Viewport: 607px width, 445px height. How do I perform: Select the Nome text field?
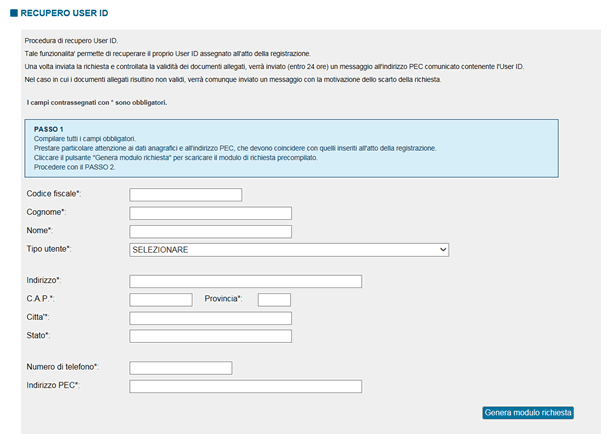(x=210, y=231)
